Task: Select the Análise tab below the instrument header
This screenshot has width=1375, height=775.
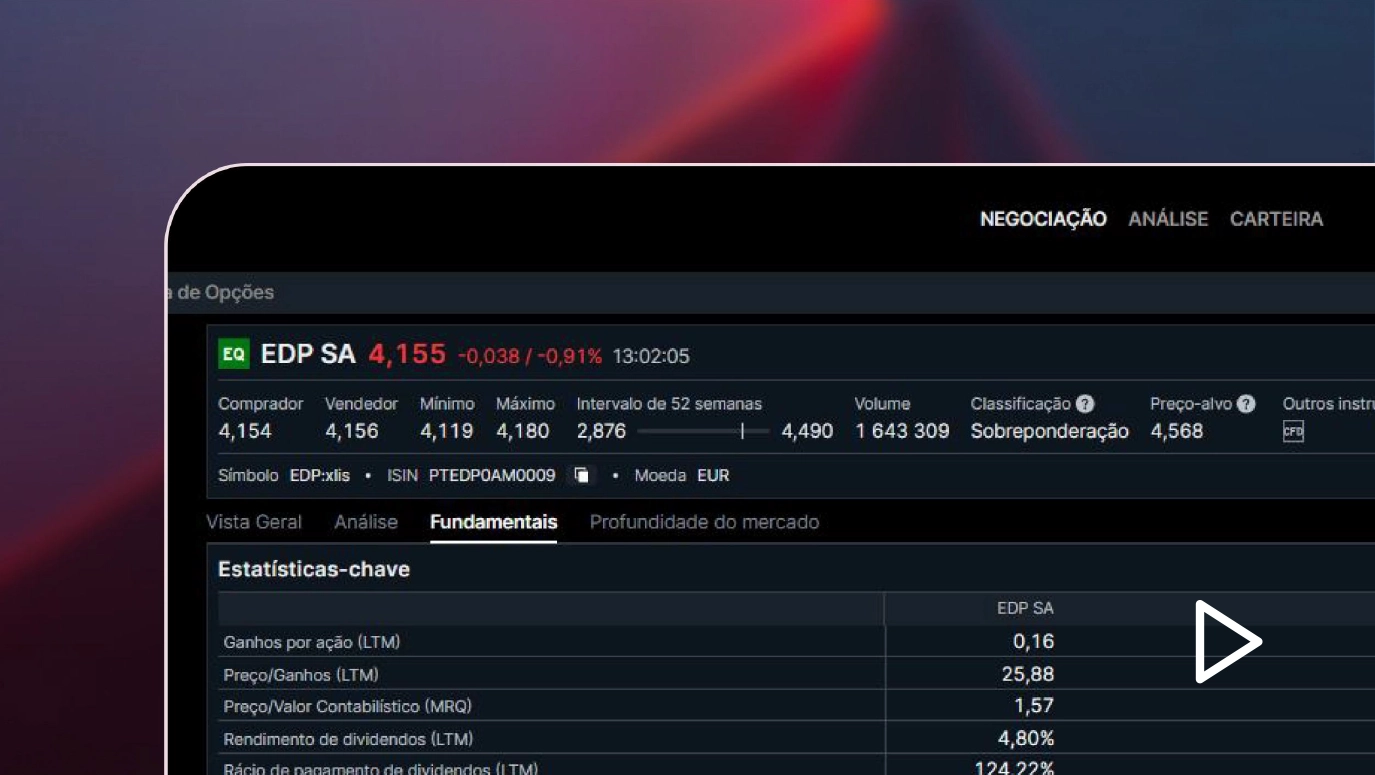Action: (366, 522)
